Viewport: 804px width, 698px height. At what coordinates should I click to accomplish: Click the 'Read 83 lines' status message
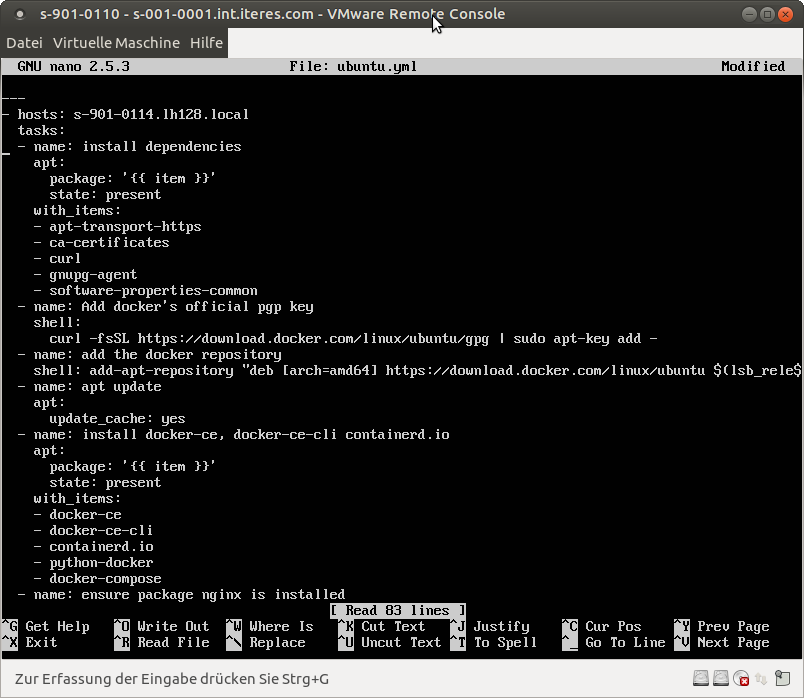pyautogui.click(x=398, y=610)
